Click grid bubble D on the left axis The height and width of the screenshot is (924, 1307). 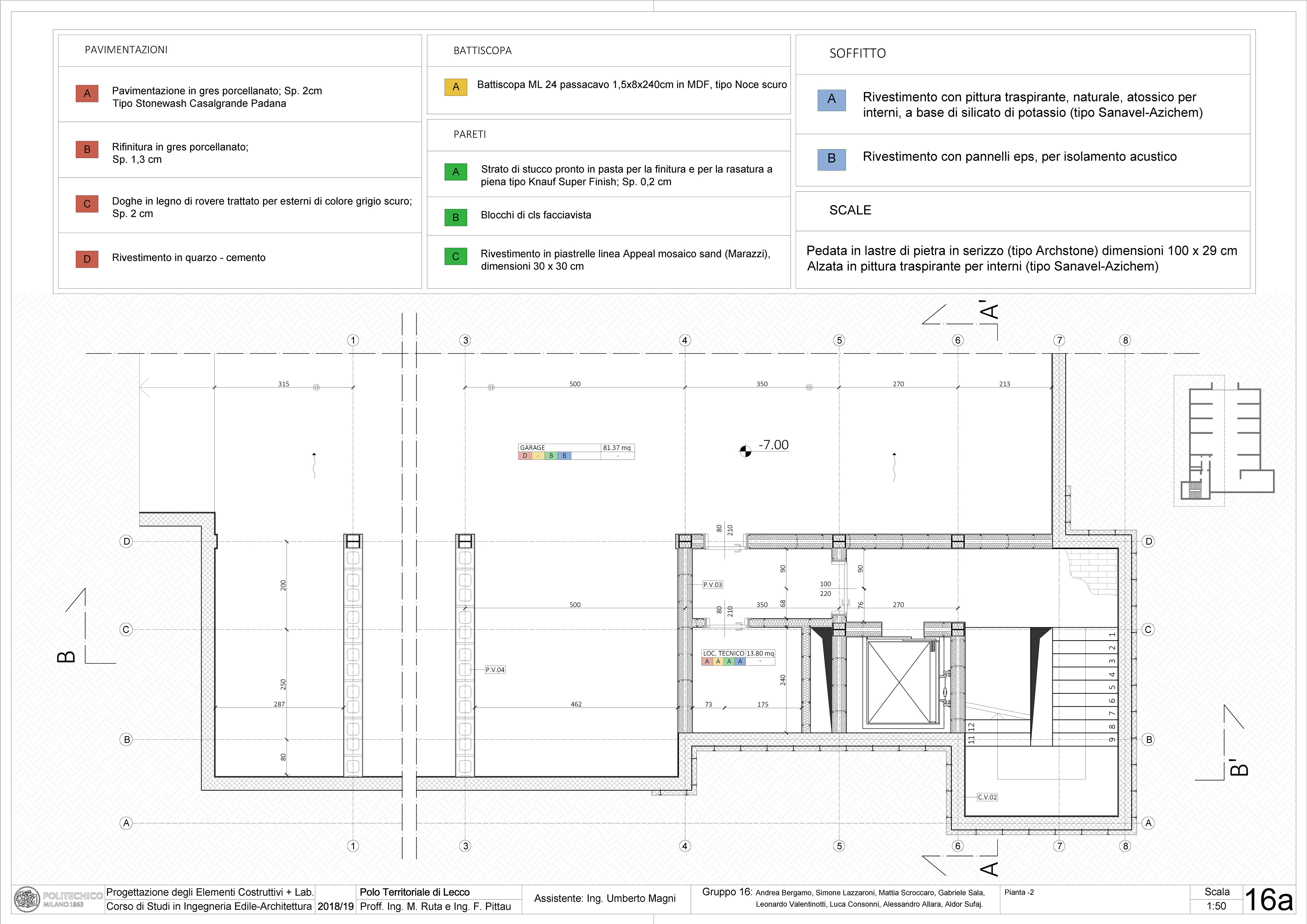tap(126, 541)
